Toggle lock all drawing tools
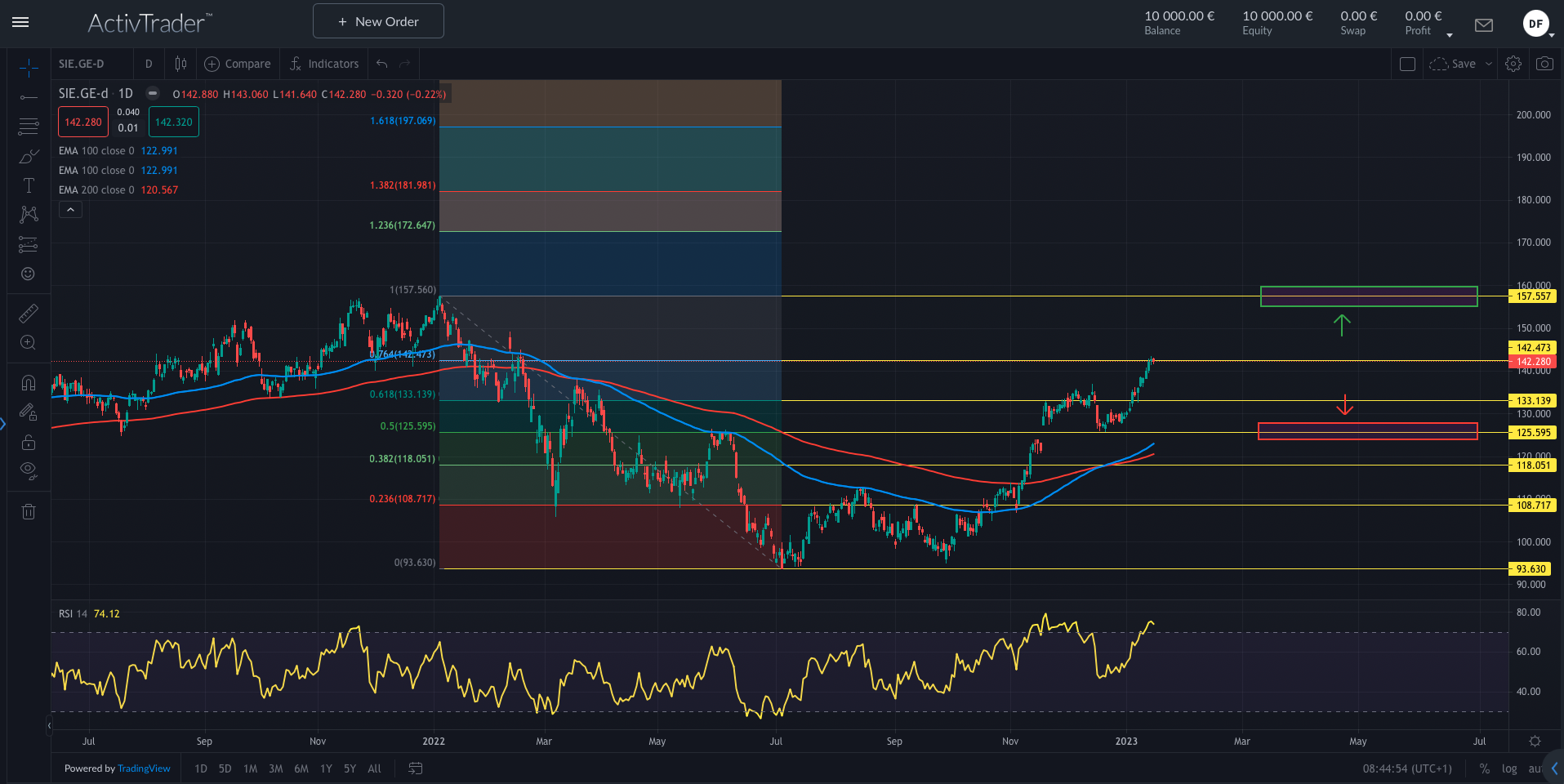The height and width of the screenshot is (784, 1564). pos(29,442)
